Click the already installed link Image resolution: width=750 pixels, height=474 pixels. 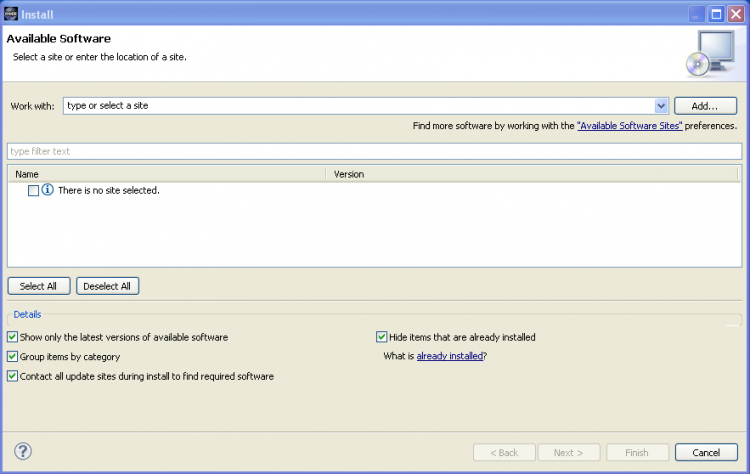450,356
